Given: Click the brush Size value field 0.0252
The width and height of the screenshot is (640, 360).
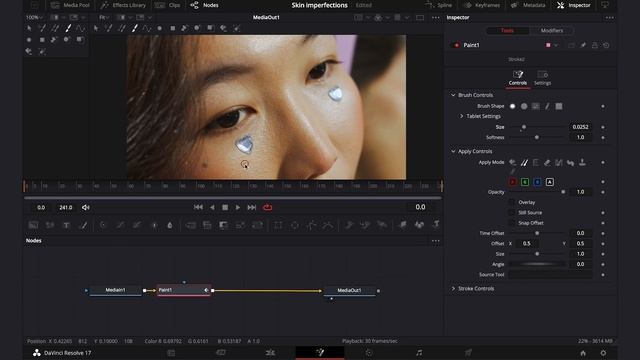Looking at the screenshot, I should coord(580,127).
